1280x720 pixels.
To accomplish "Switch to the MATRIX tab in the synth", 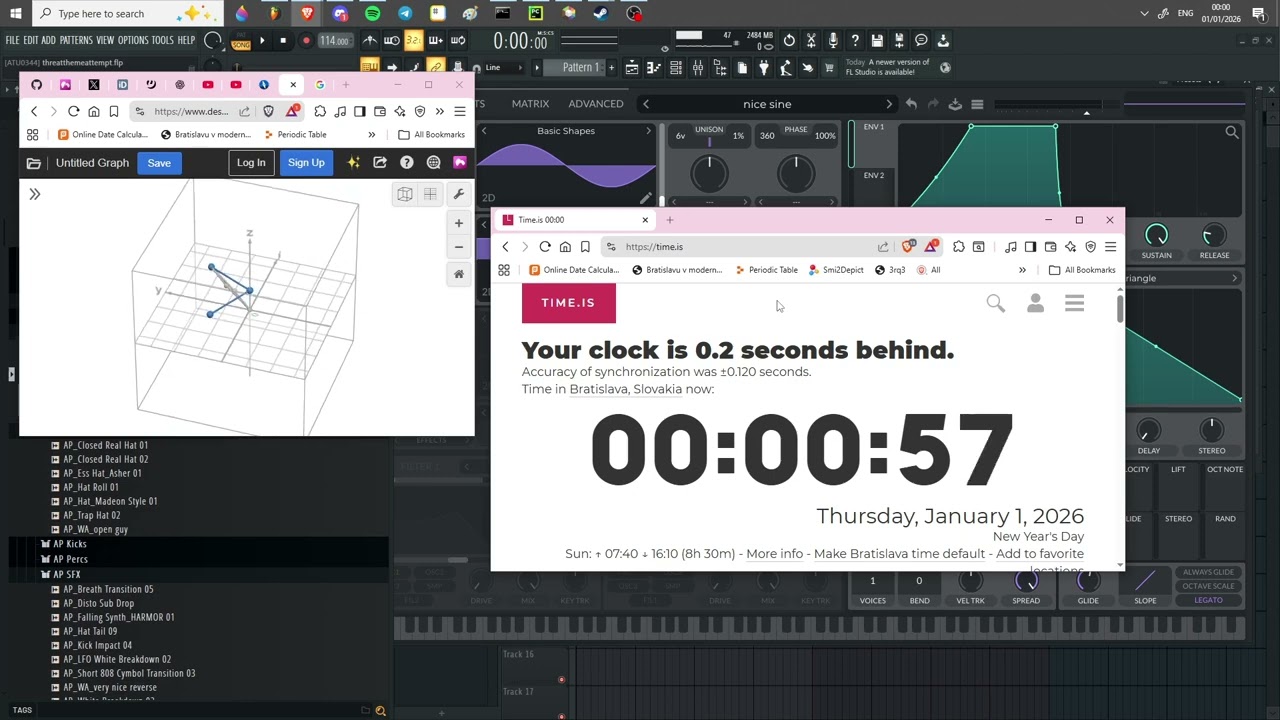I will click(x=530, y=104).
